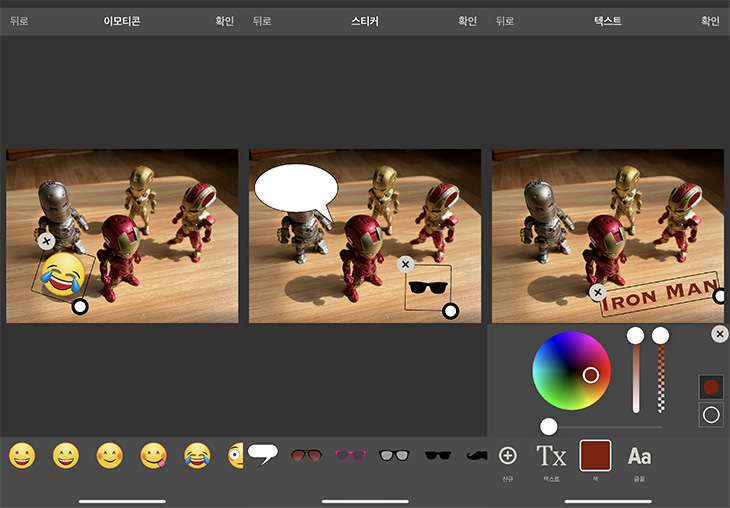This screenshot has width=730, height=508.
Task: Delete the IRON MAN text from photo
Action: (598, 292)
